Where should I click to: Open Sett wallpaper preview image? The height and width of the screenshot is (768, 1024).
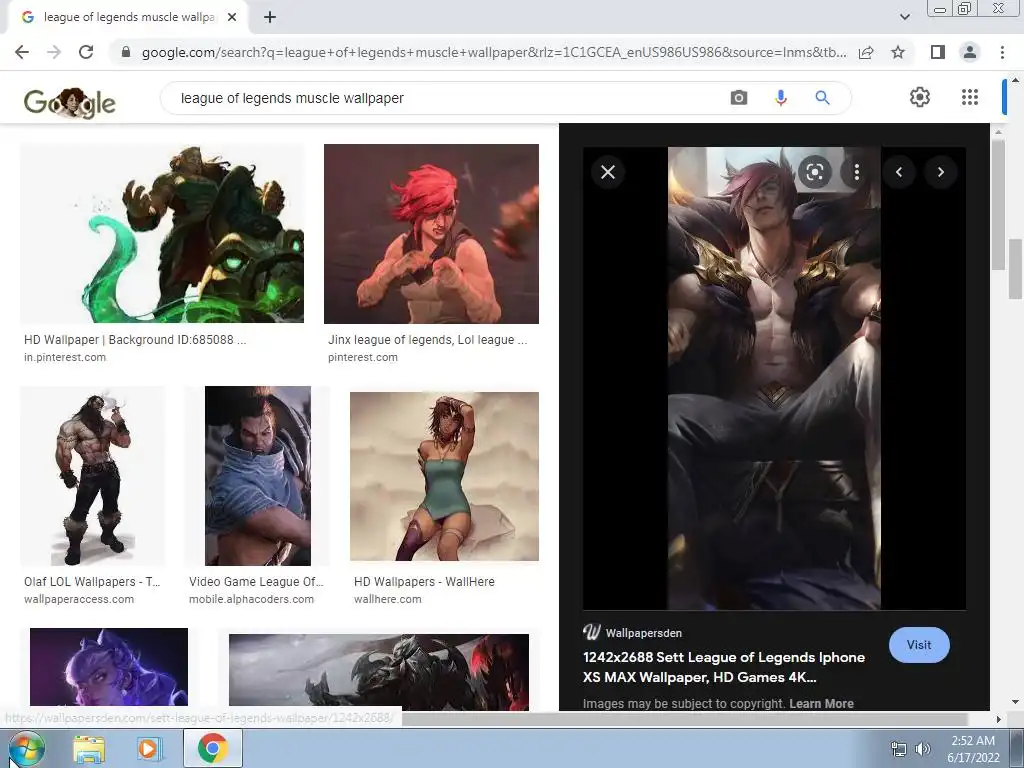774,378
